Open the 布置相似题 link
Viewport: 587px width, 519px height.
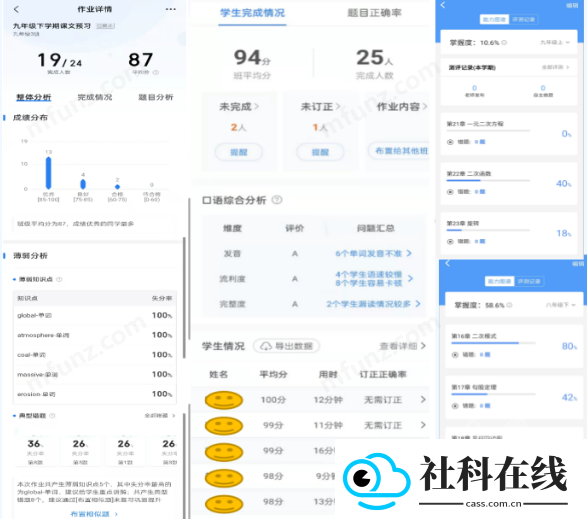[94, 514]
